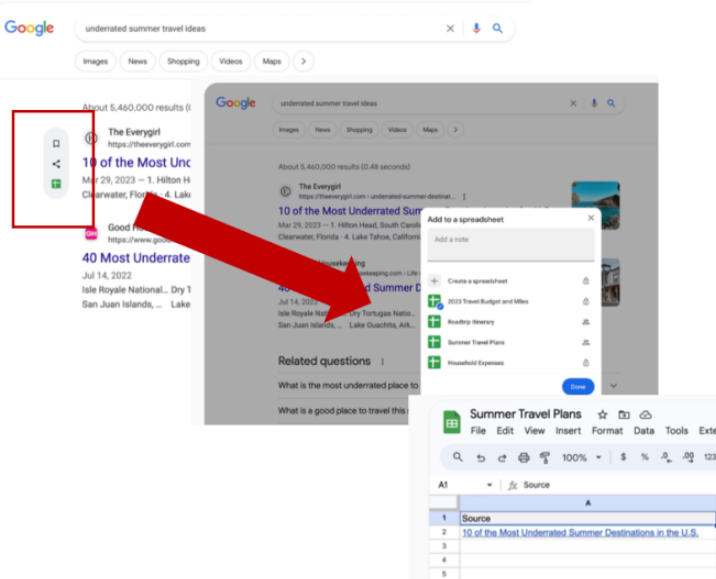The height and width of the screenshot is (579, 716).
Task: Click the microphone icon on the dimmed Google page
Action: pos(594,103)
